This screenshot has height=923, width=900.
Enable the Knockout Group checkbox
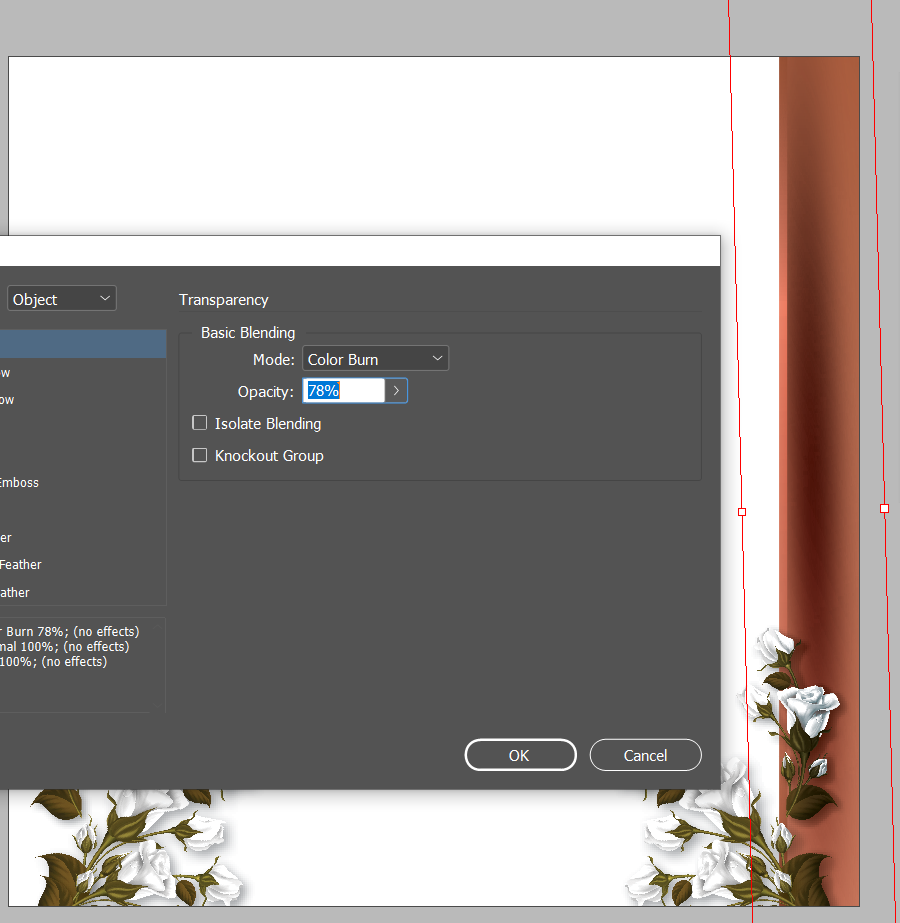coord(200,455)
